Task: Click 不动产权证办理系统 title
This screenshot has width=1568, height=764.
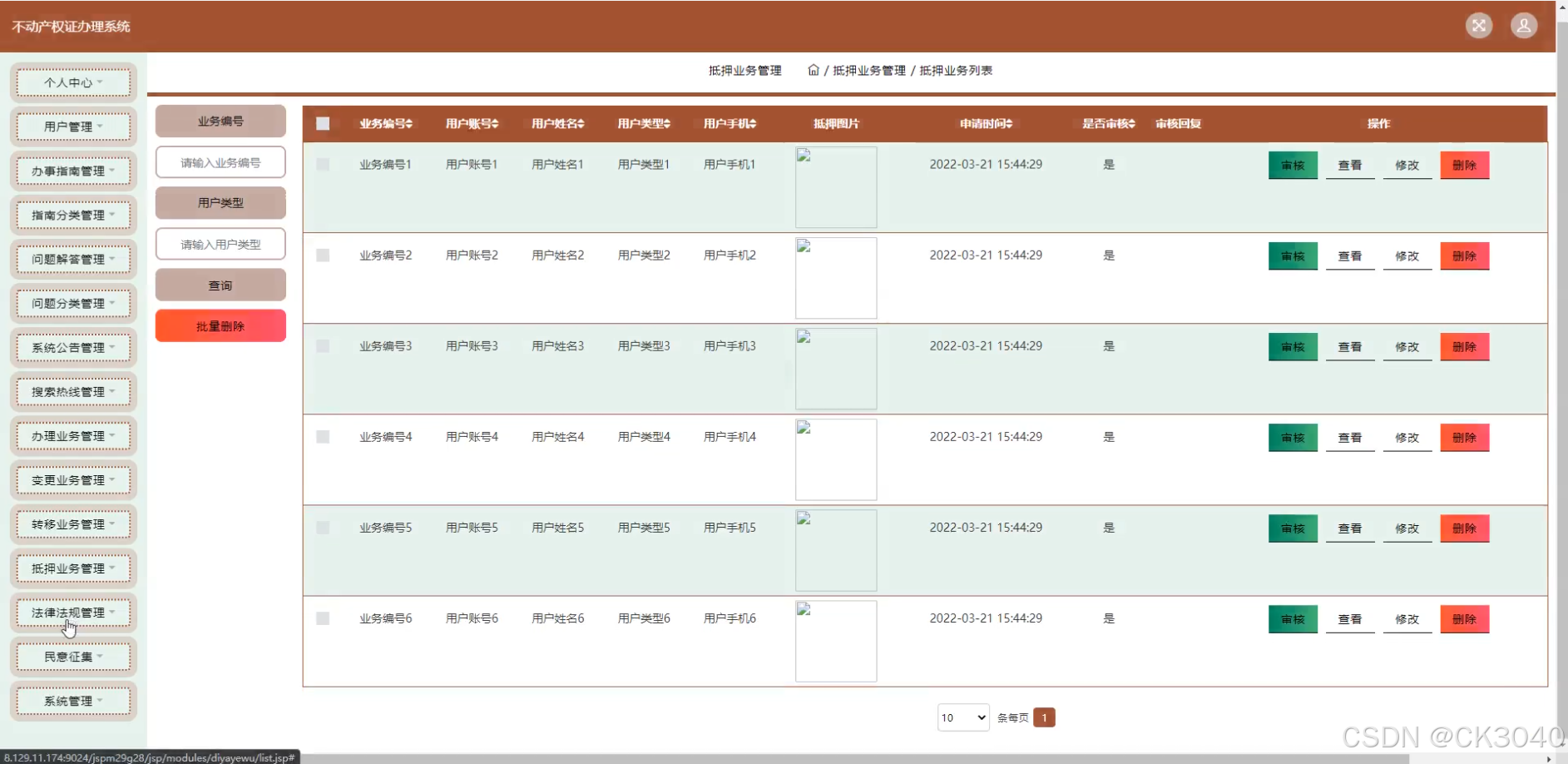Action: 71,27
